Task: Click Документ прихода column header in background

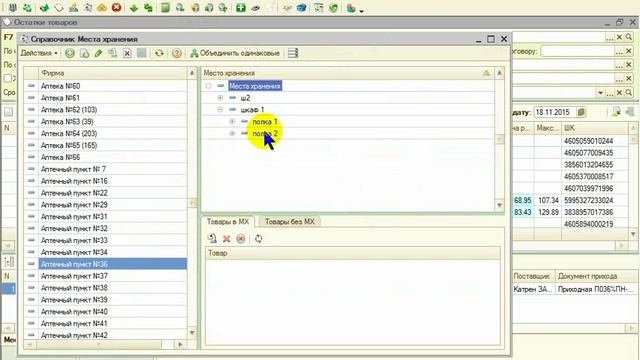Action: (x=596, y=276)
